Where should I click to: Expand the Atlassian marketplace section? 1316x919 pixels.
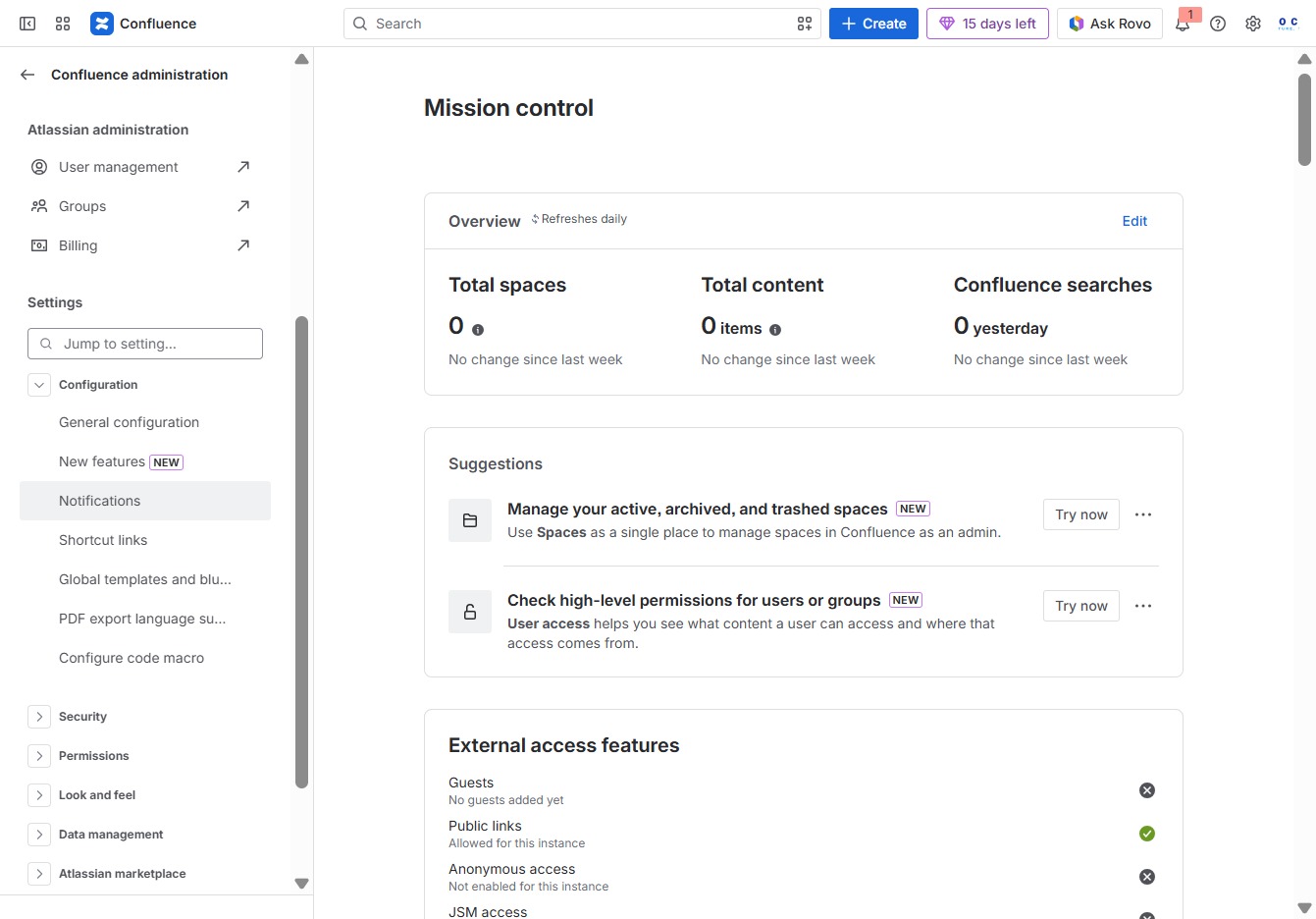tap(39, 874)
